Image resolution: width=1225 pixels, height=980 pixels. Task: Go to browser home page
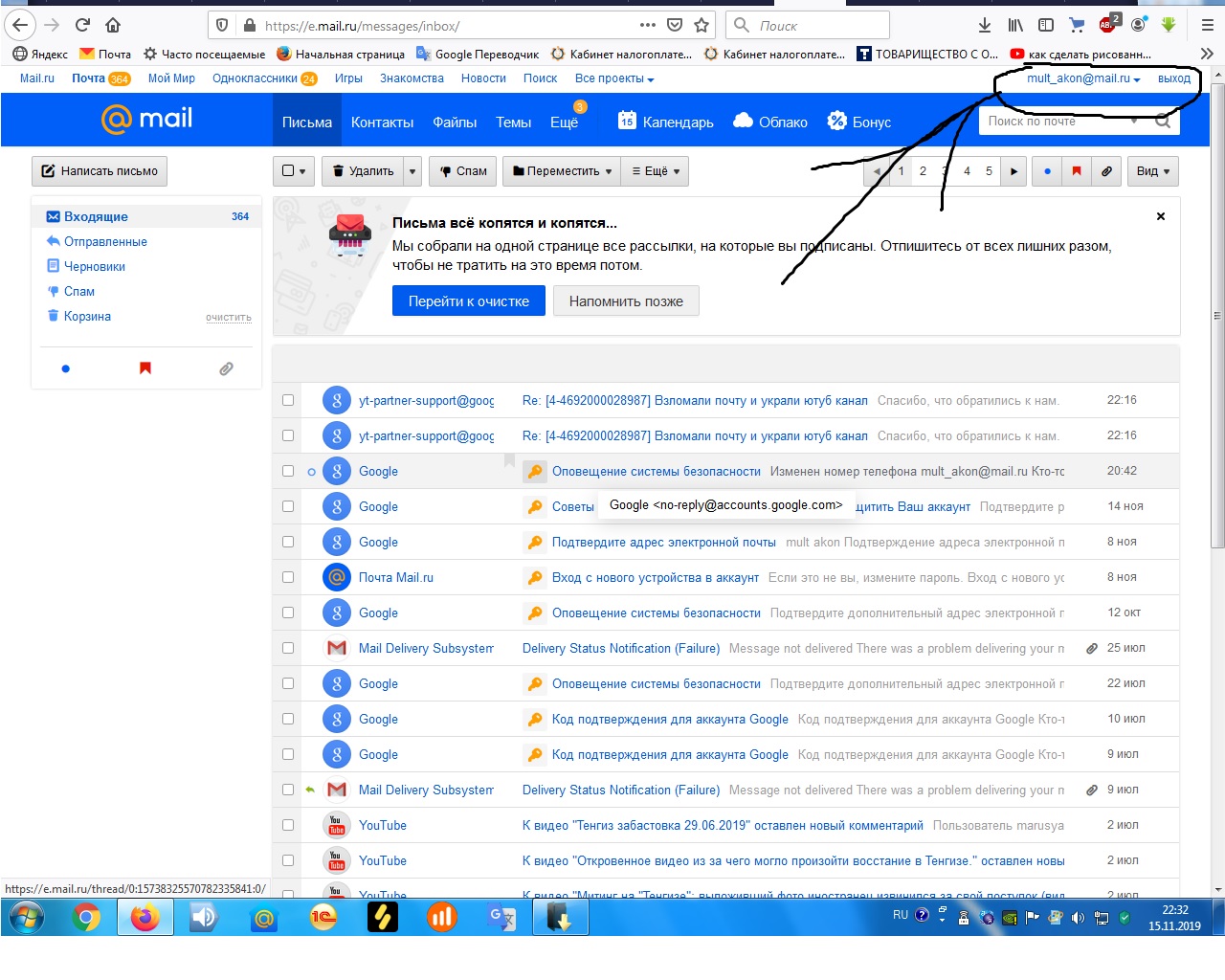click(113, 25)
